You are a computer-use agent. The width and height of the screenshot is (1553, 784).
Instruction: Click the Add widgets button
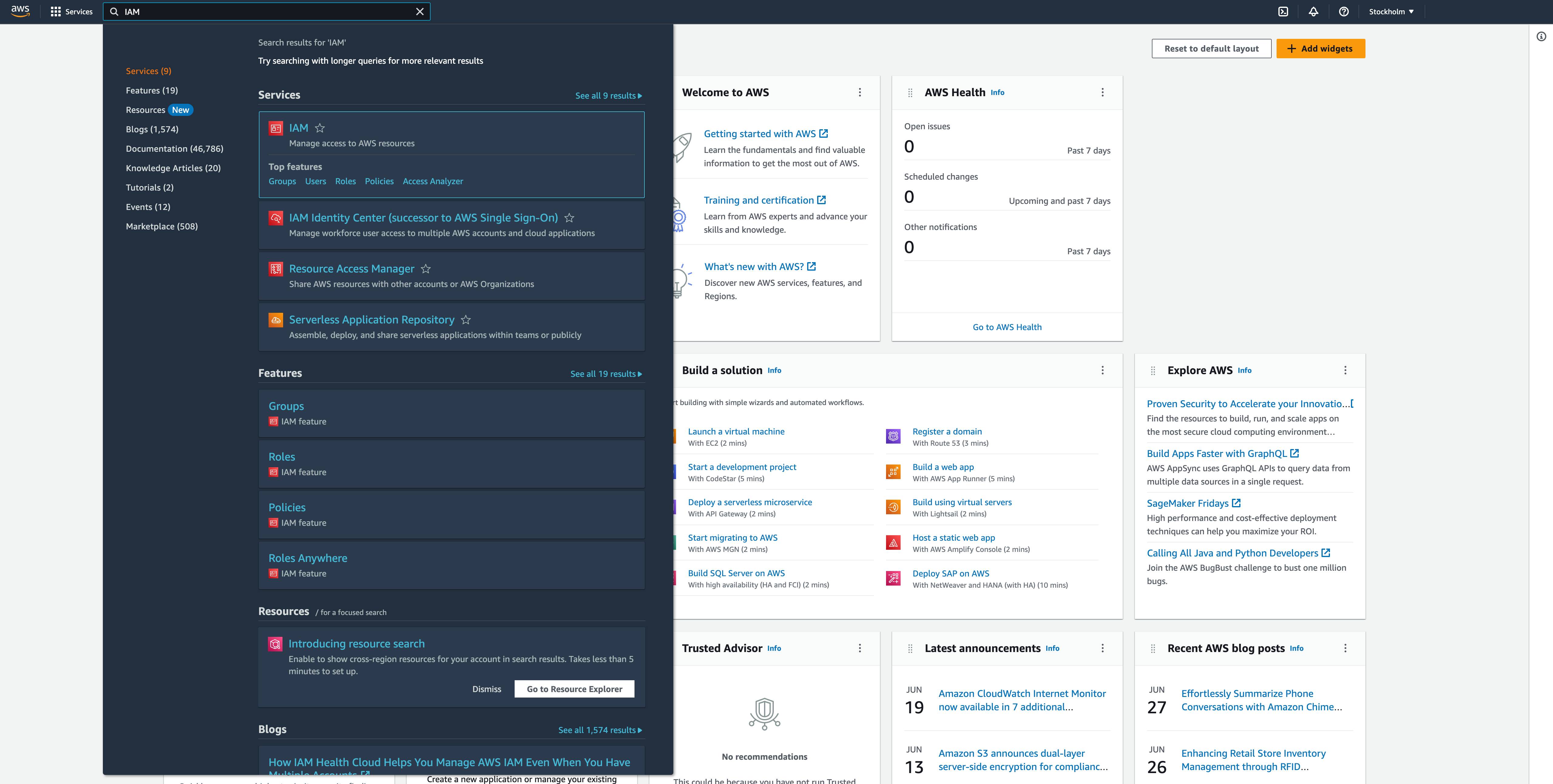coord(1320,49)
